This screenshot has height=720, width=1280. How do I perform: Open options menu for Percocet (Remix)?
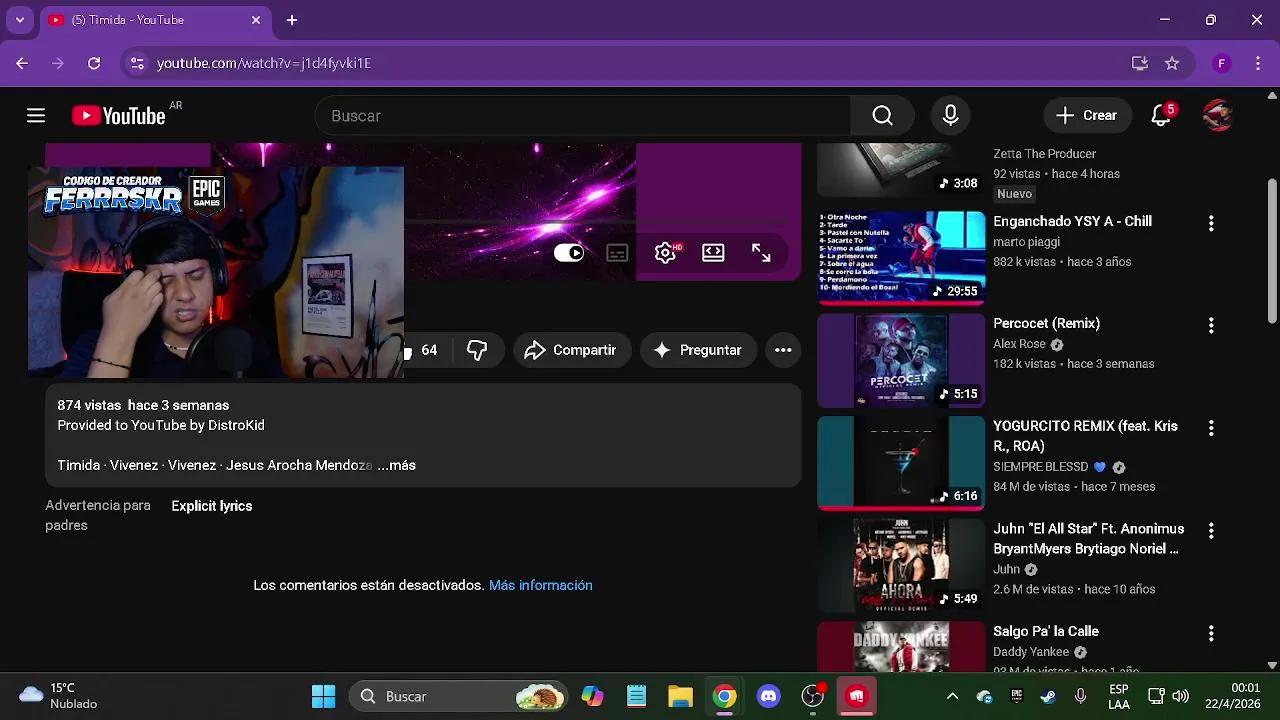1211,325
